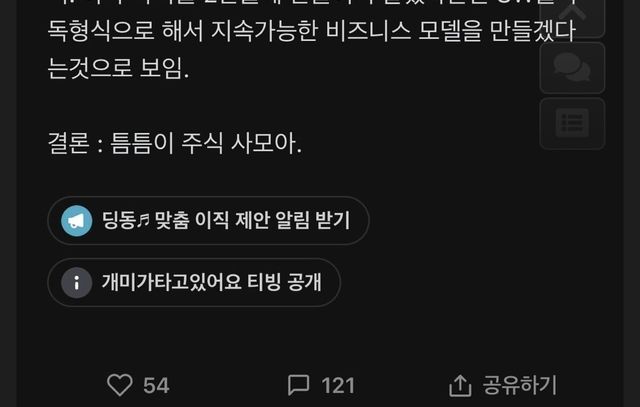Click the word 지속가능한 in the post
This screenshot has width=640, height=407.
(264, 31)
